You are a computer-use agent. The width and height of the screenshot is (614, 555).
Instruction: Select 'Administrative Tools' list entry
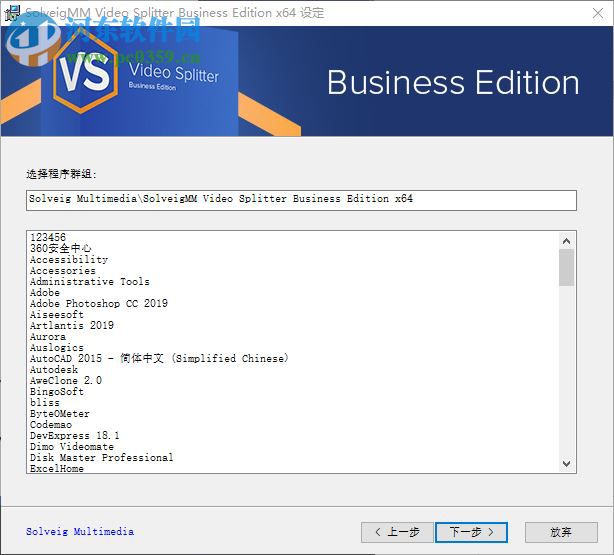[x=90, y=281]
